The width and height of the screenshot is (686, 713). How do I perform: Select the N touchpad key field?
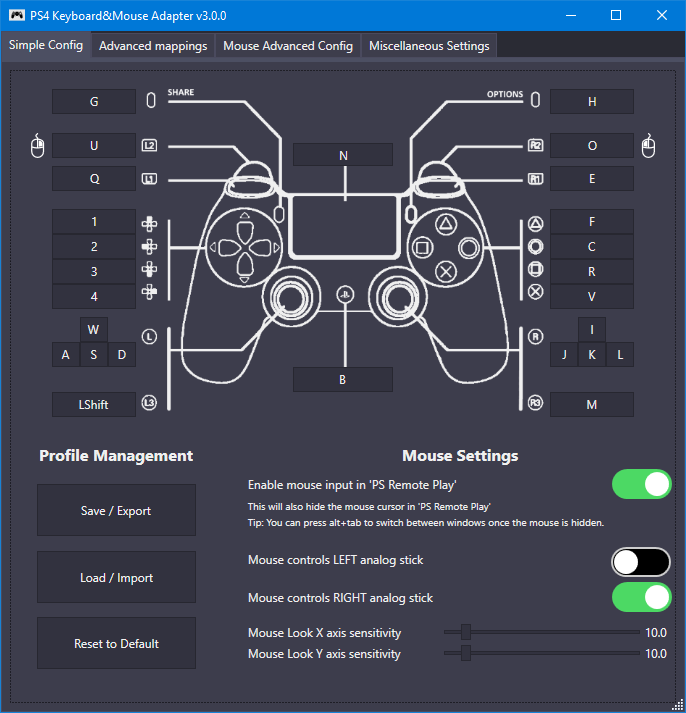343,155
